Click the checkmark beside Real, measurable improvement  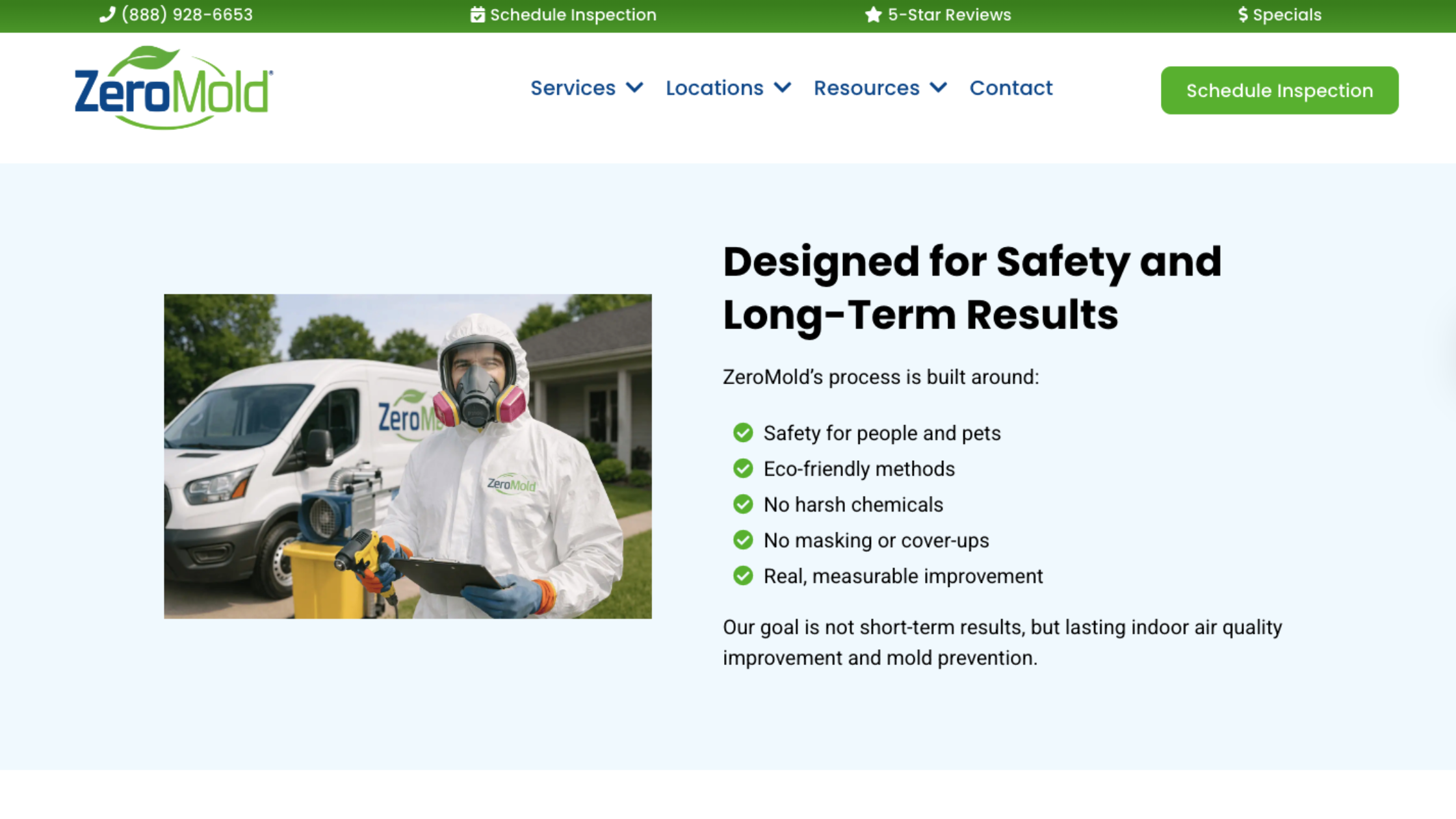(x=743, y=576)
